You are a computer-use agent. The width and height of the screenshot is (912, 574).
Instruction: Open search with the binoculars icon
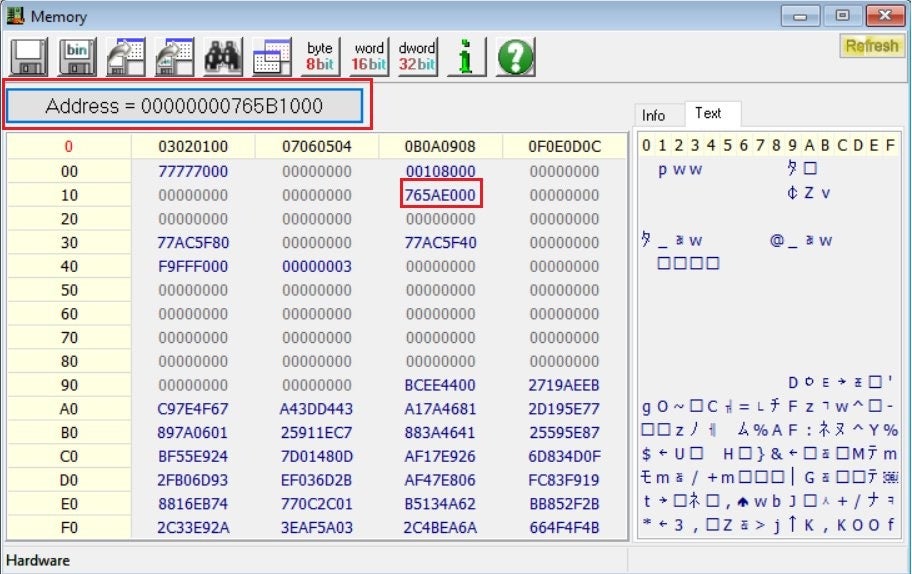point(223,56)
